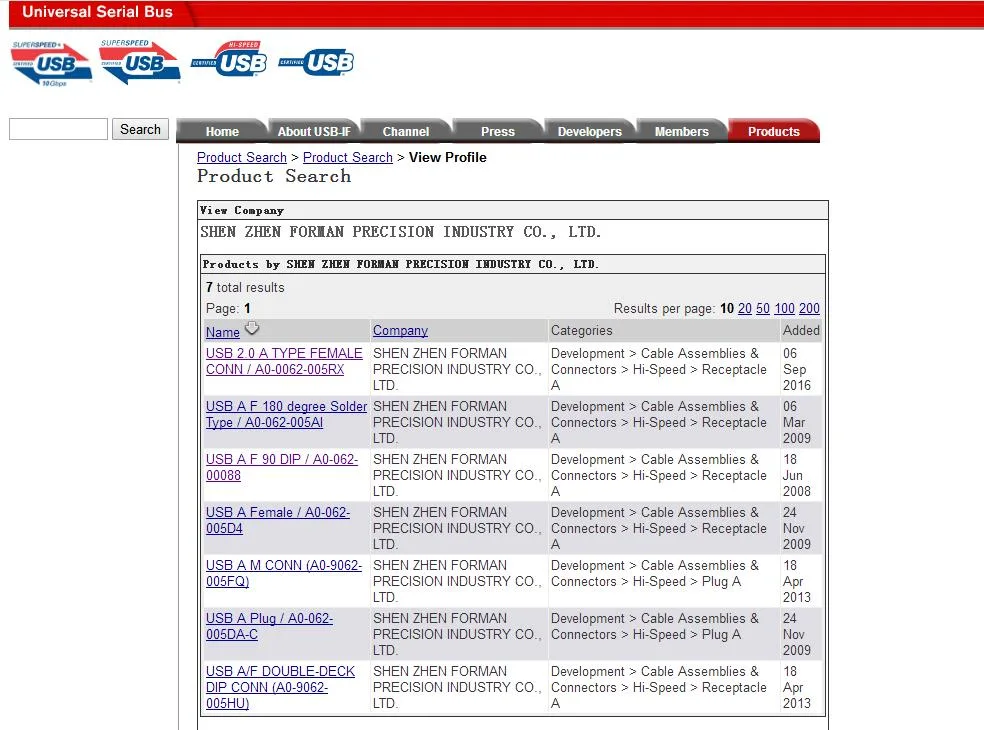Click the sort arrow next to Name
Image resolution: width=984 pixels, height=730 pixels.
(252, 328)
